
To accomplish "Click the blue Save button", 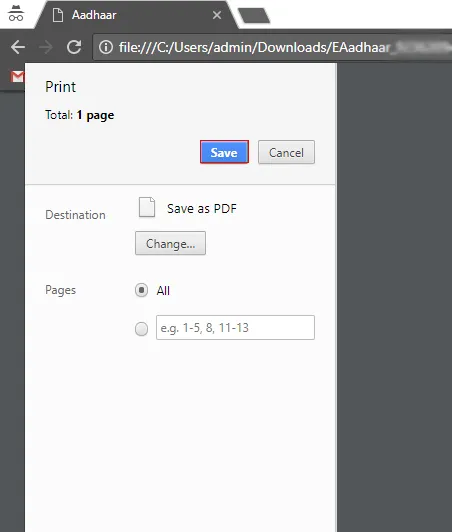I will point(224,152).
